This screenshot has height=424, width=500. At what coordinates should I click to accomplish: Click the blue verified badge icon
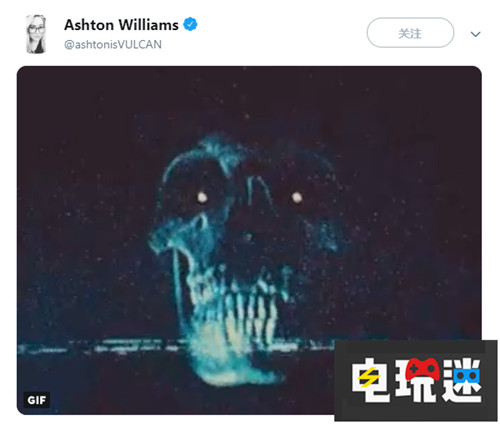tap(190, 24)
